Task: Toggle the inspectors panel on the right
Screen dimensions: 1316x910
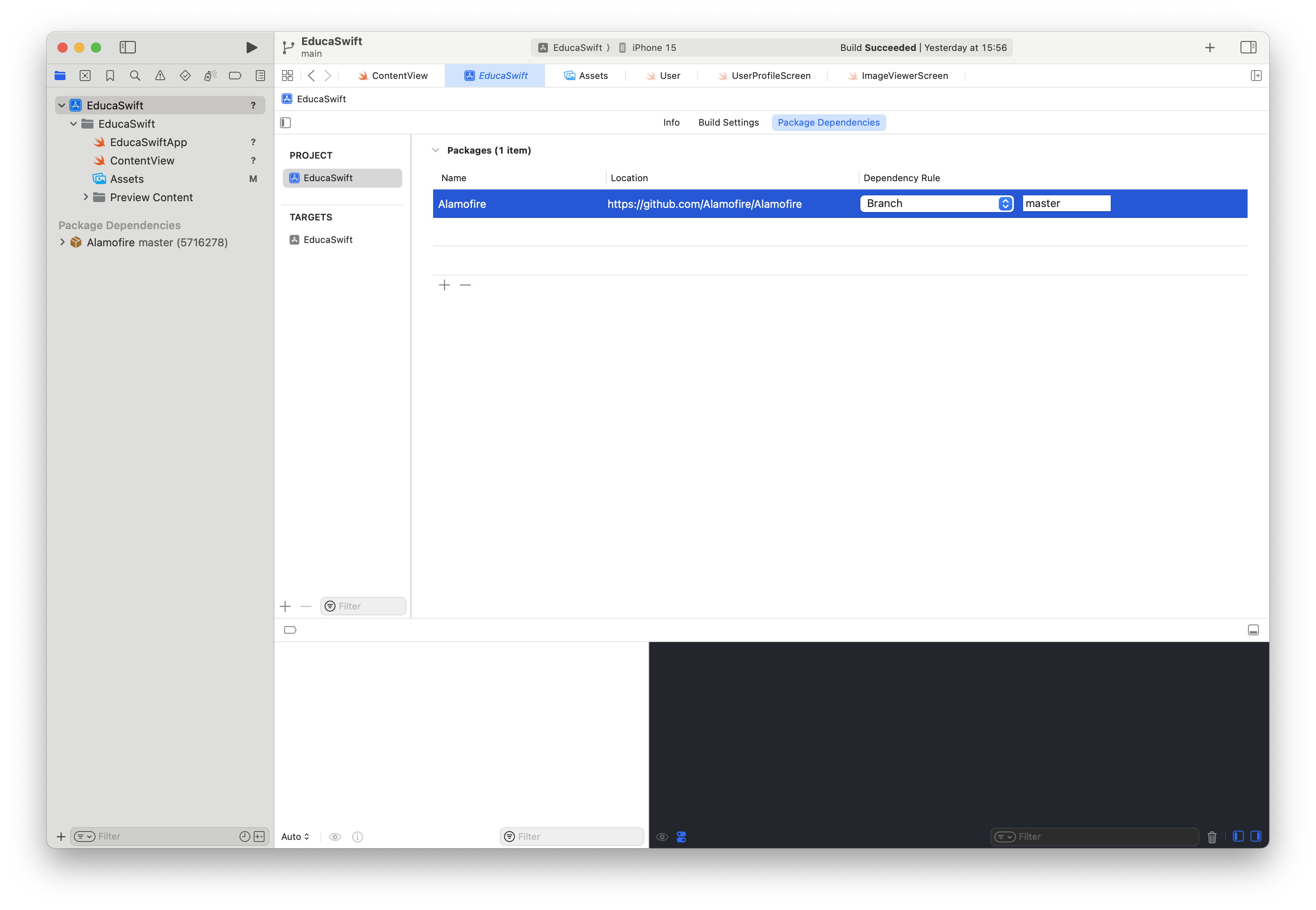Action: click(1248, 47)
